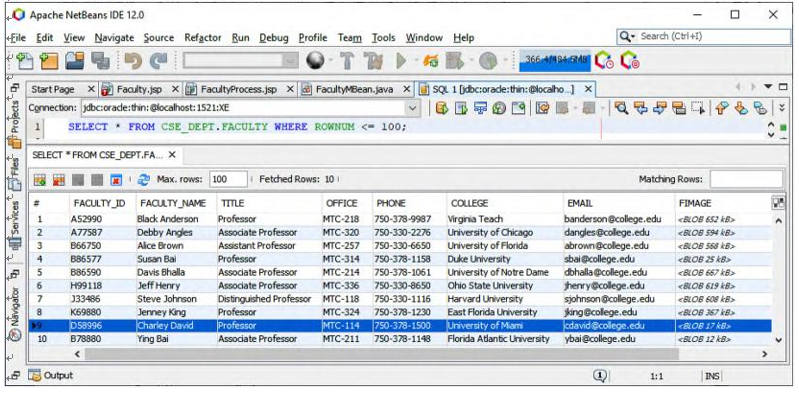Maximize the editor window square icon
Screen dimensions: 799x393
click(x=783, y=87)
